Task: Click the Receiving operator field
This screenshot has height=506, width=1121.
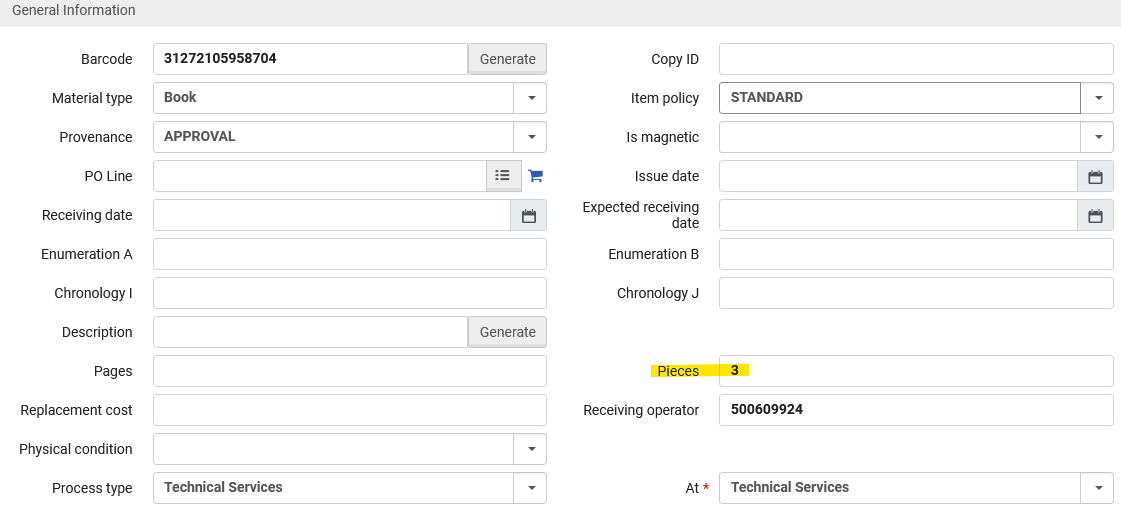Action: click(x=915, y=410)
